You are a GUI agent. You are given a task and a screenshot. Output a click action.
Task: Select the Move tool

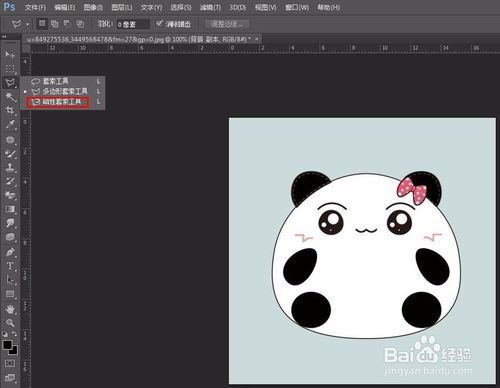10,54
